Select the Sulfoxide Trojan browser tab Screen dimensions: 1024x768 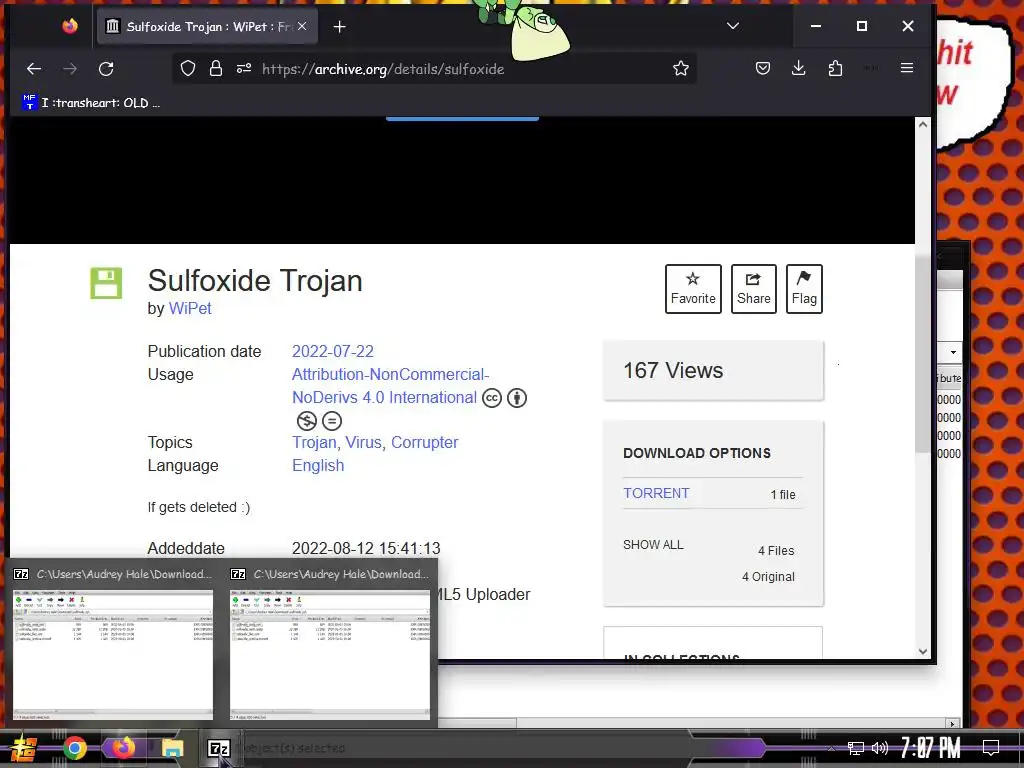coord(207,26)
